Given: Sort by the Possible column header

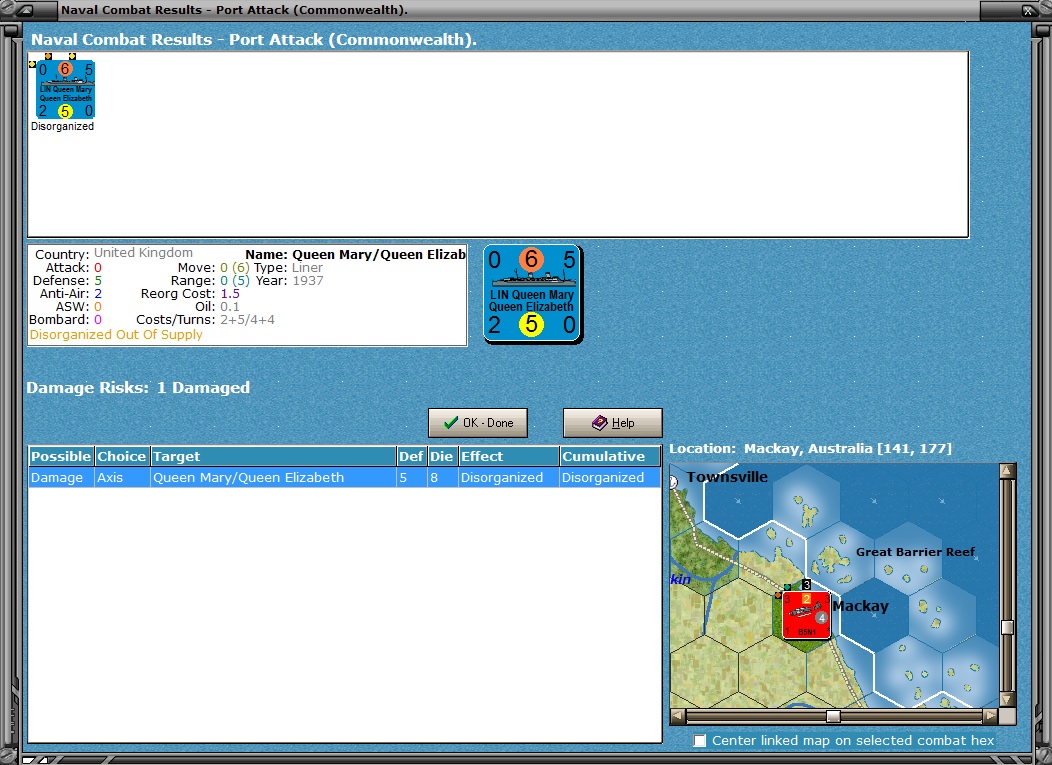Looking at the screenshot, I should point(61,456).
